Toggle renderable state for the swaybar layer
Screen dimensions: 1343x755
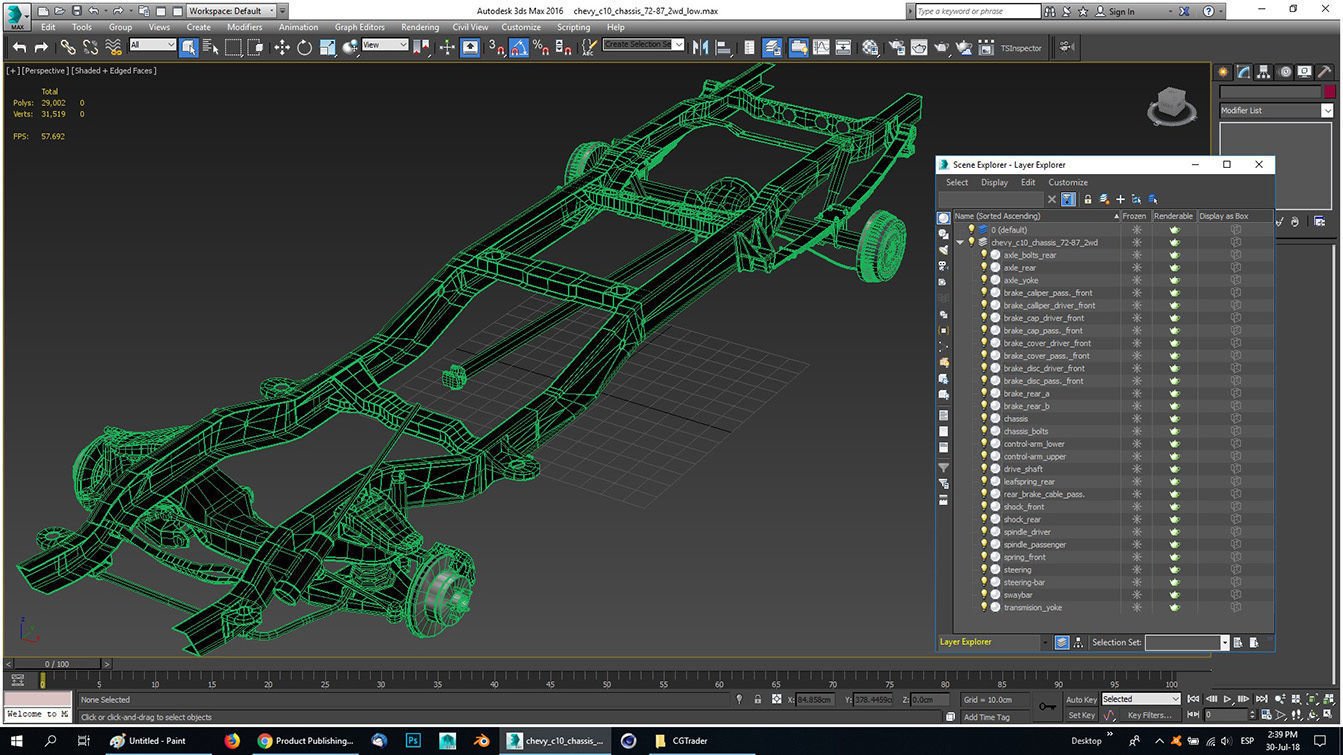(1173, 594)
